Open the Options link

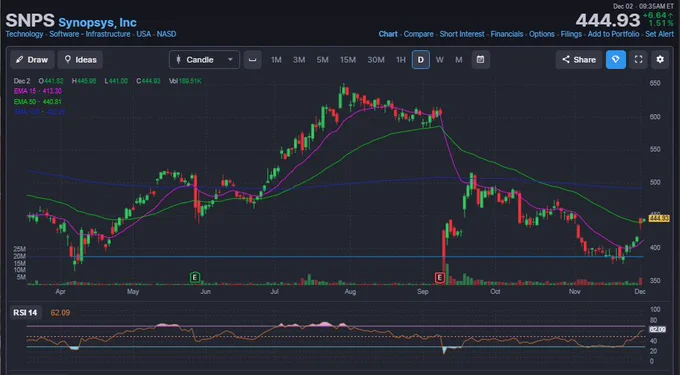542,34
